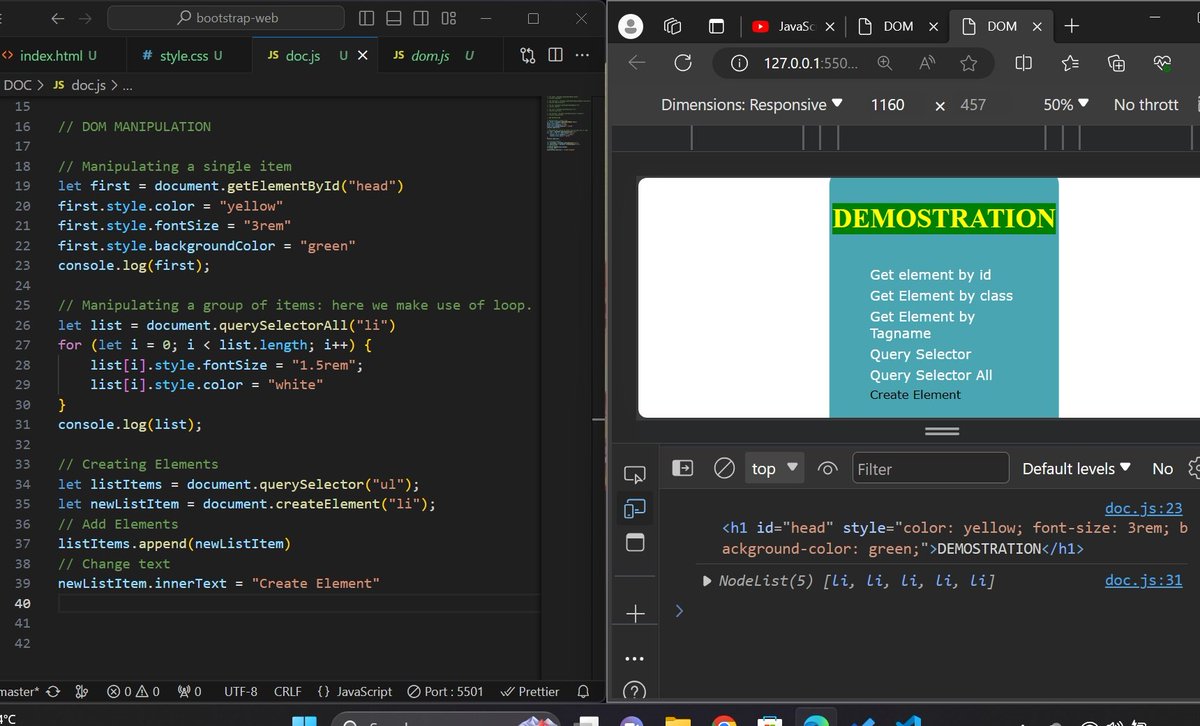This screenshot has width=1200, height=726.
Task: Open the 50% zoom dropdown
Action: (1066, 104)
